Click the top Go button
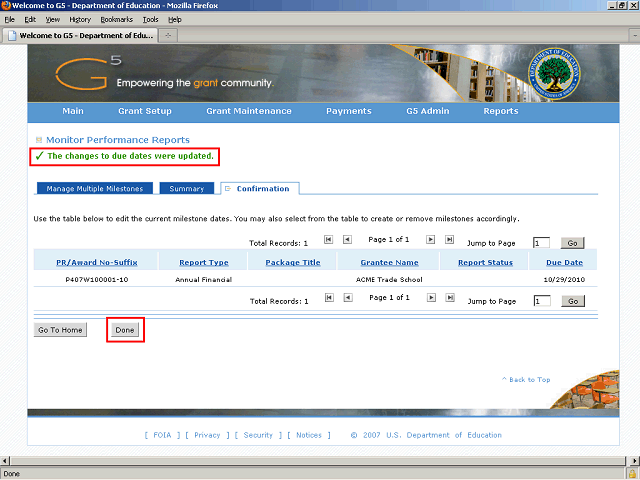 click(x=572, y=243)
